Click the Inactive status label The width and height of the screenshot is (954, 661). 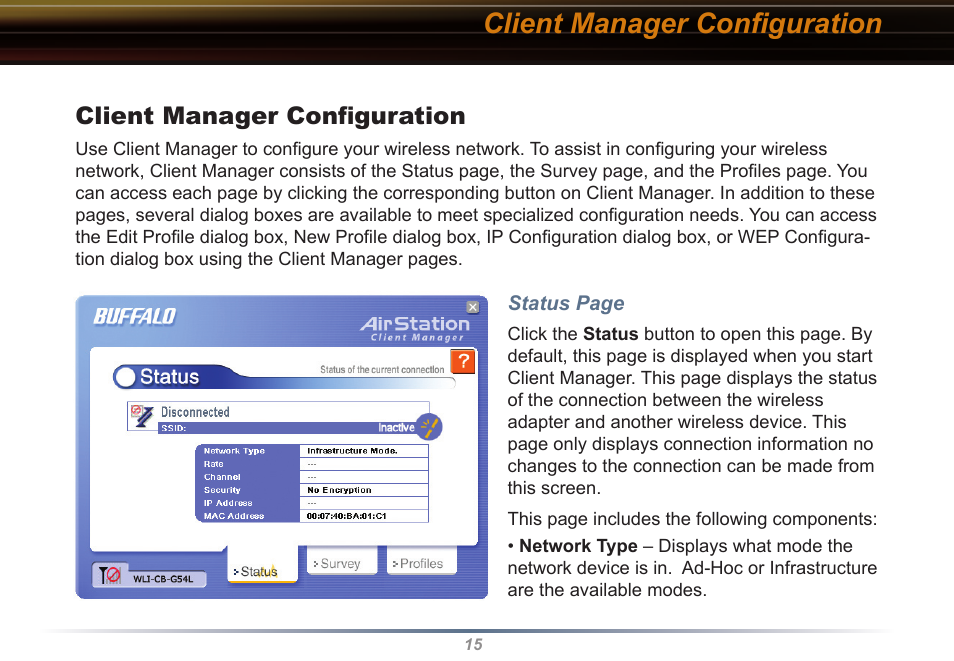(396, 428)
